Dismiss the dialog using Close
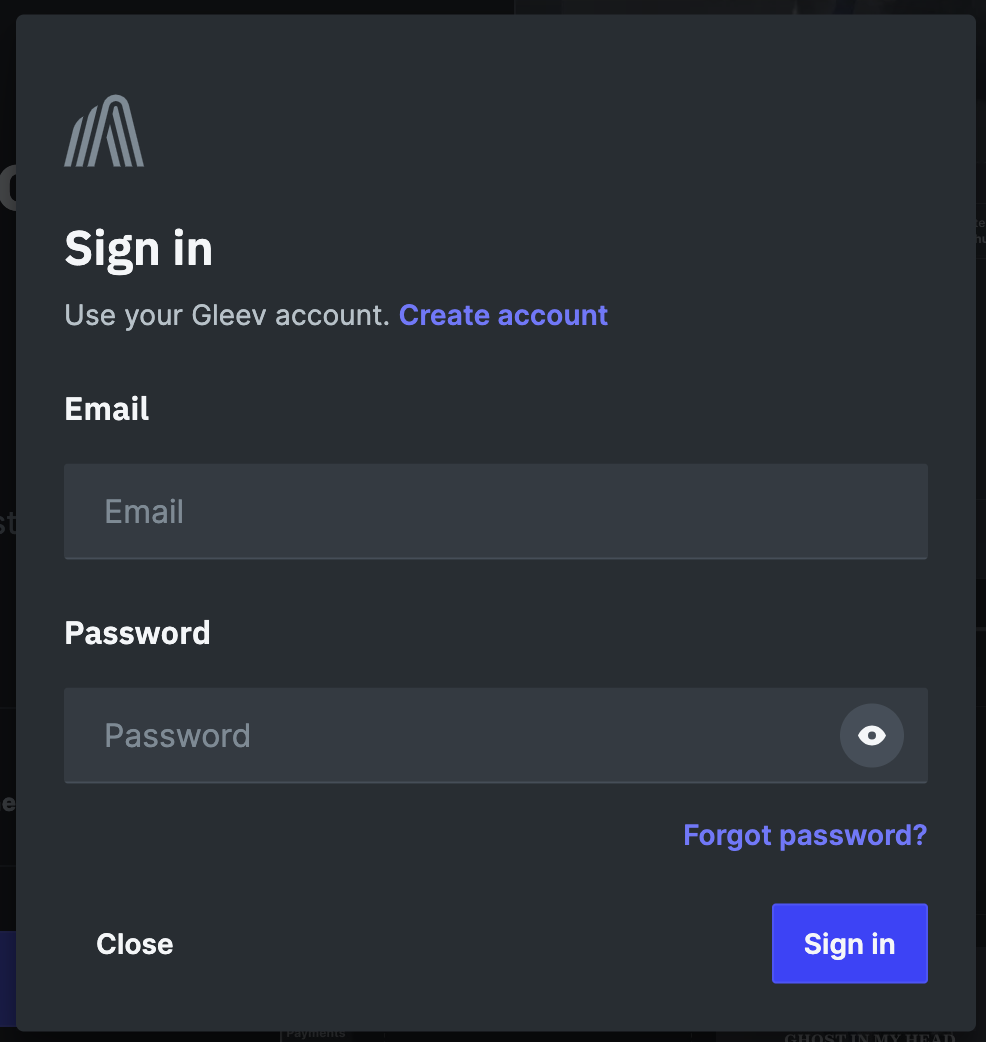Viewport: 986px width, 1042px height. [134, 943]
